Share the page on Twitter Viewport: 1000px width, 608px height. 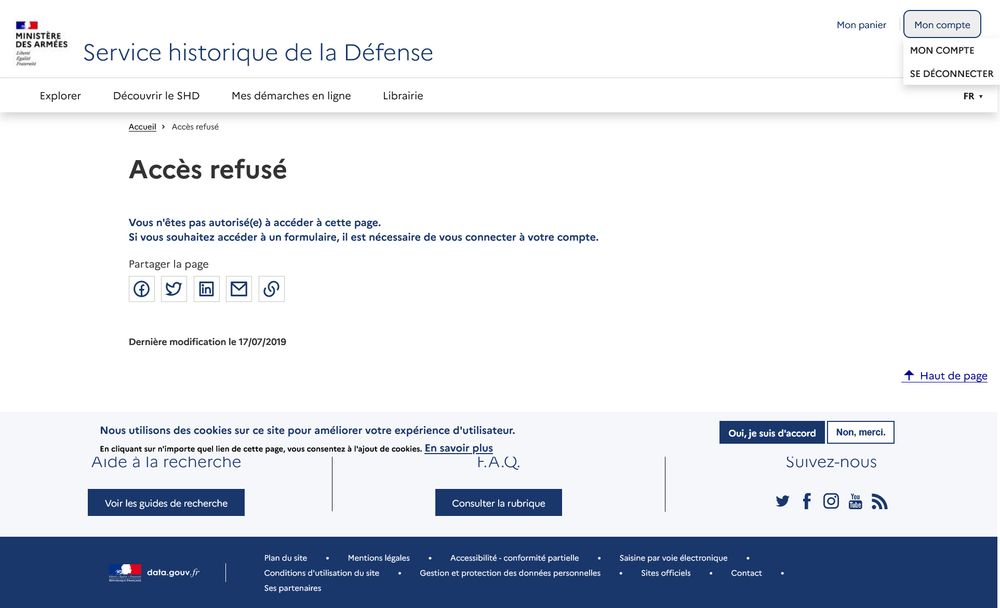[173, 288]
